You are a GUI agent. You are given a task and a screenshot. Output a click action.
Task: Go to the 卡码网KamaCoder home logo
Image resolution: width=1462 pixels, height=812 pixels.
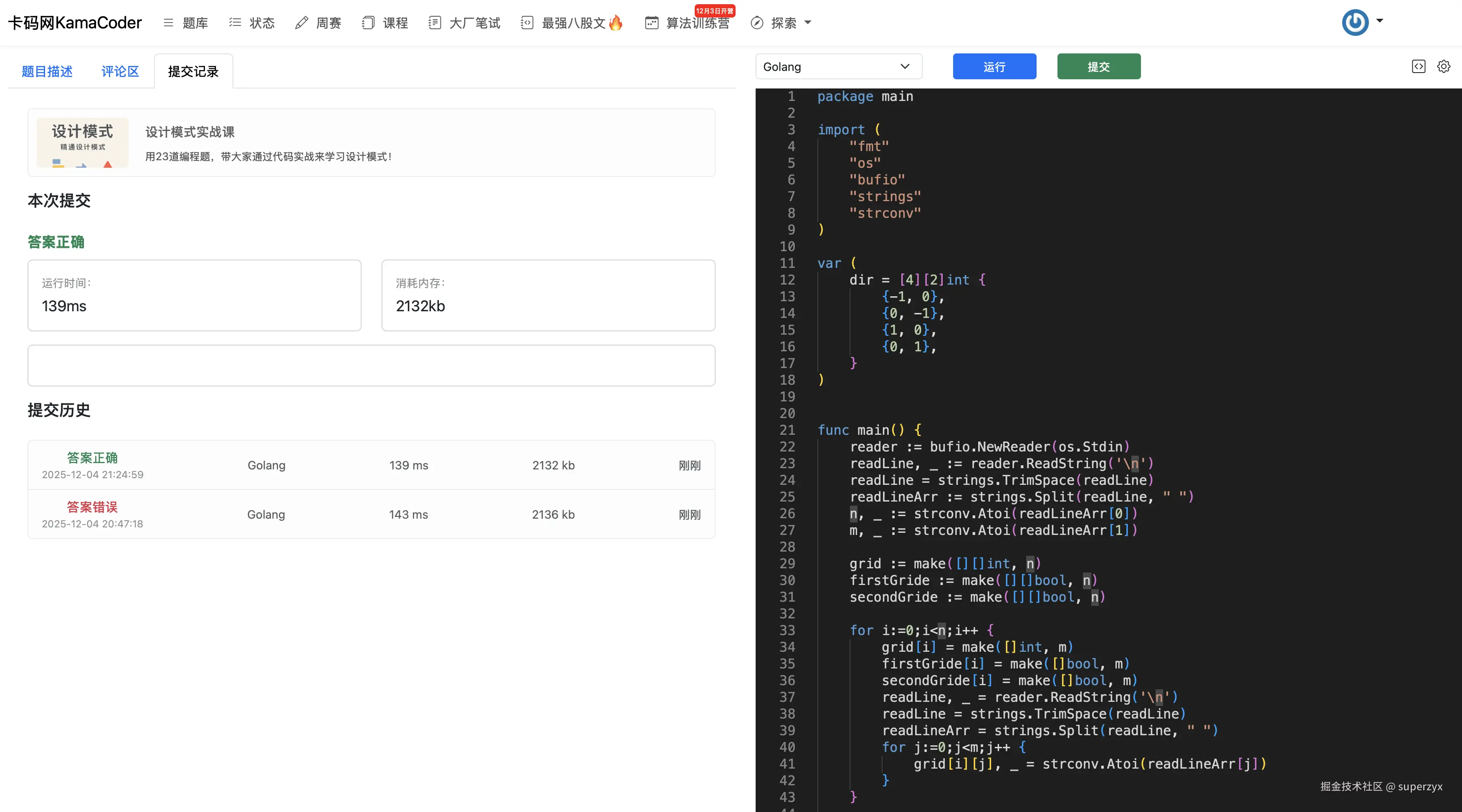(75, 23)
